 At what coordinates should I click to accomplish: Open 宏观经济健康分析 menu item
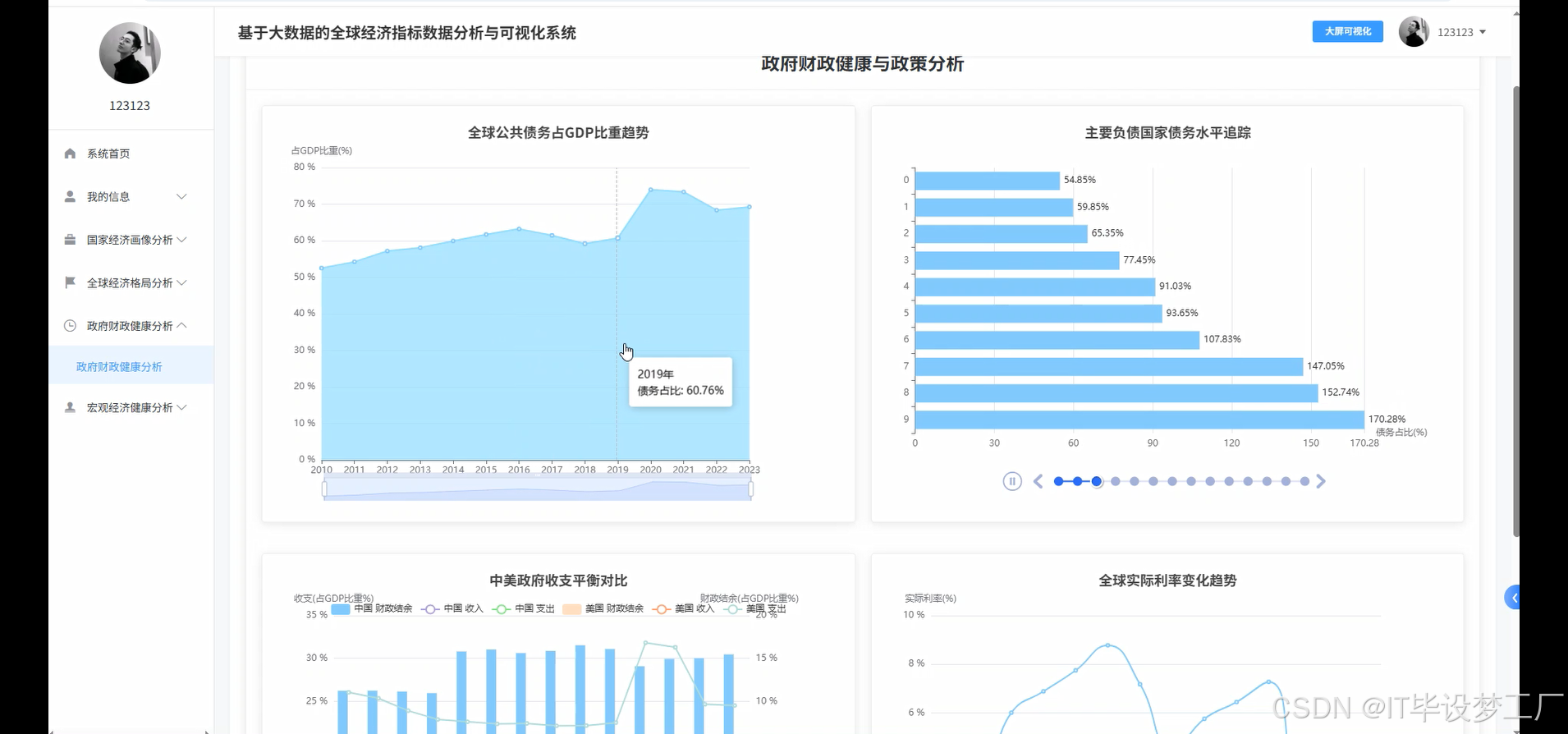[x=131, y=407]
